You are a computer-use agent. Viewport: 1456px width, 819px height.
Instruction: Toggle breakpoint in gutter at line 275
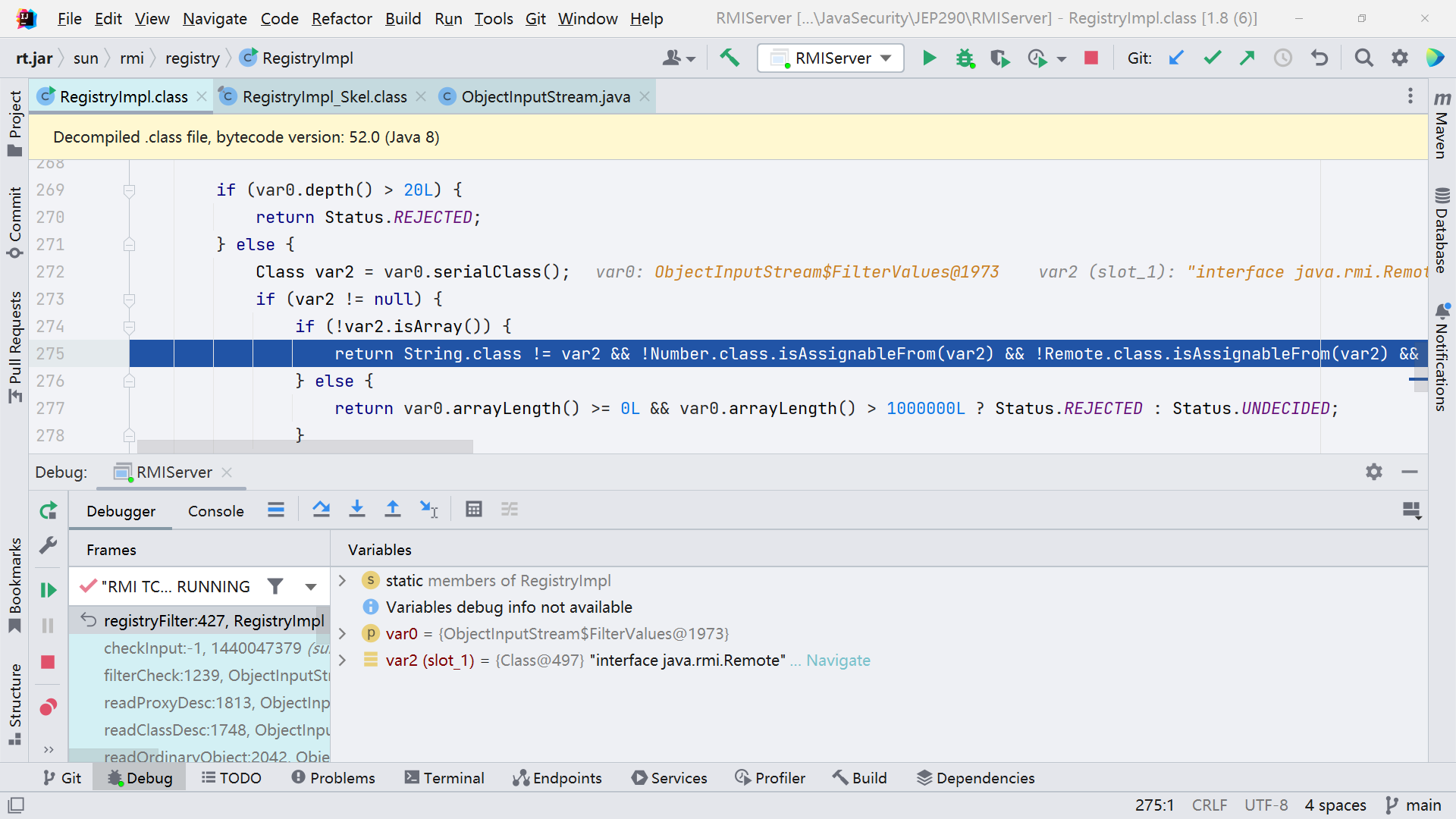[x=99, y=354]
